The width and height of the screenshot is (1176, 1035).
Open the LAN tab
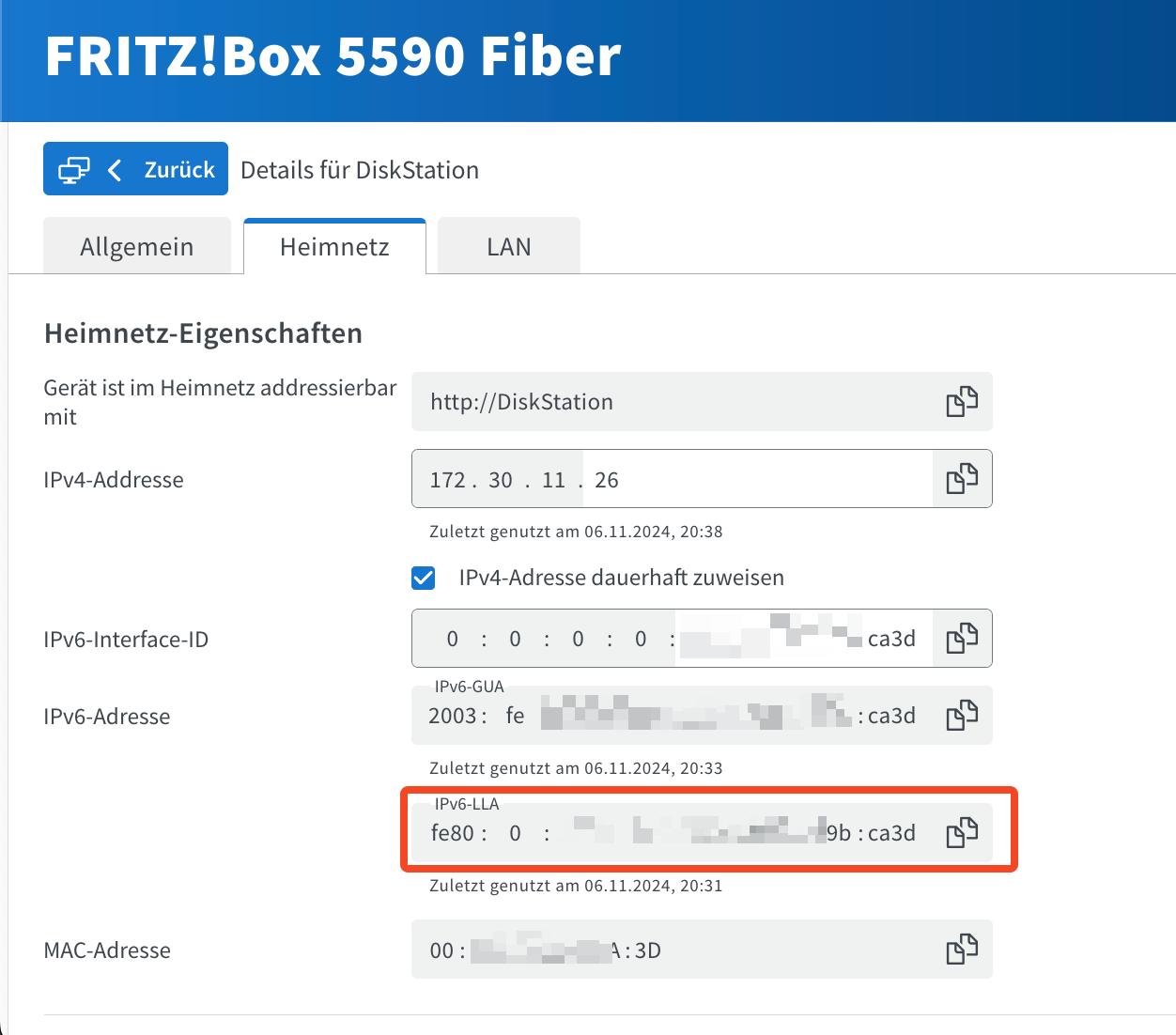(x=508, y=245)
